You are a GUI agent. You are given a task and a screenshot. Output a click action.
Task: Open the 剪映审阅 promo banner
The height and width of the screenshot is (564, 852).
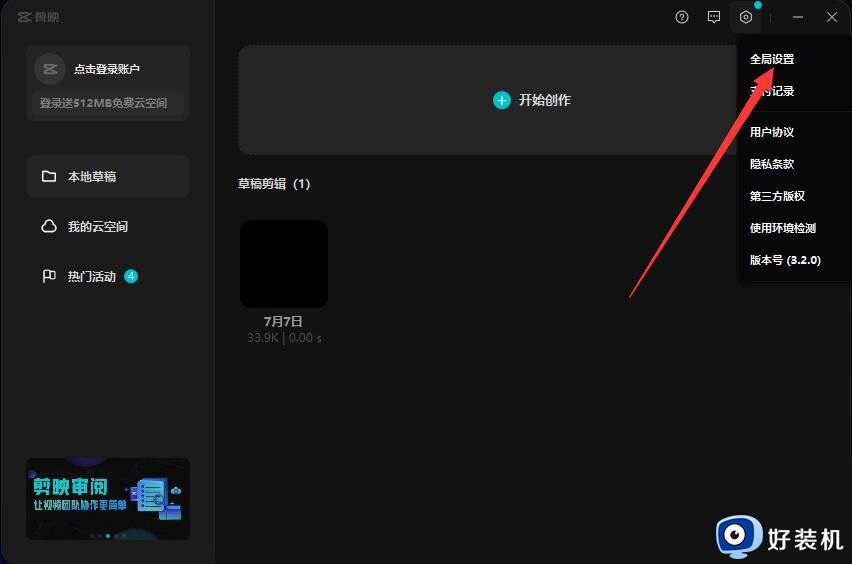click(108, 499)
